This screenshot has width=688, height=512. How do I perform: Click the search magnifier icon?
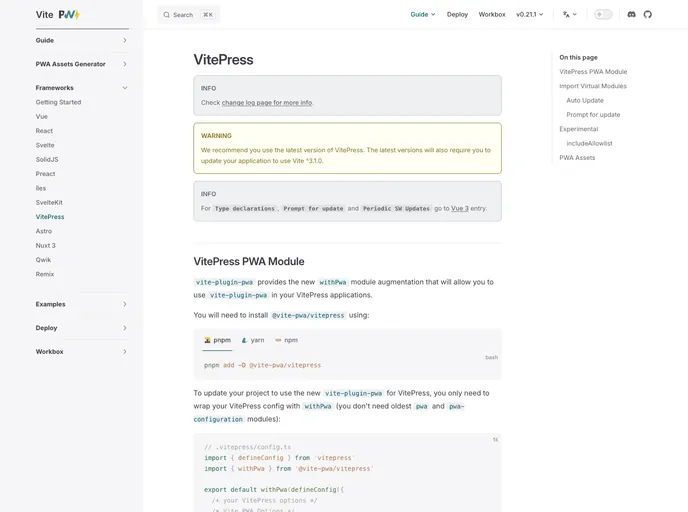(x=167, y=15)
